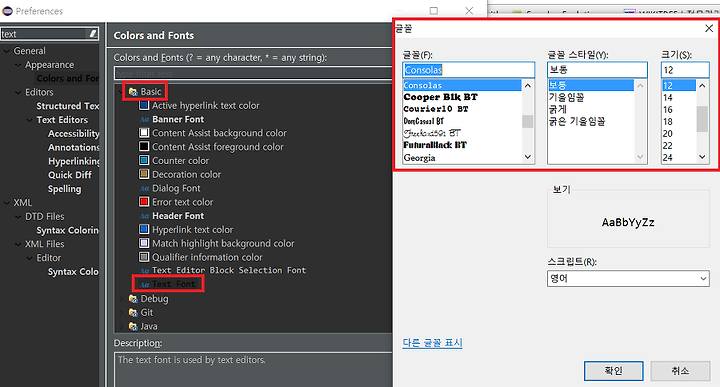Click the type filter text field

[x=253, y=73]
